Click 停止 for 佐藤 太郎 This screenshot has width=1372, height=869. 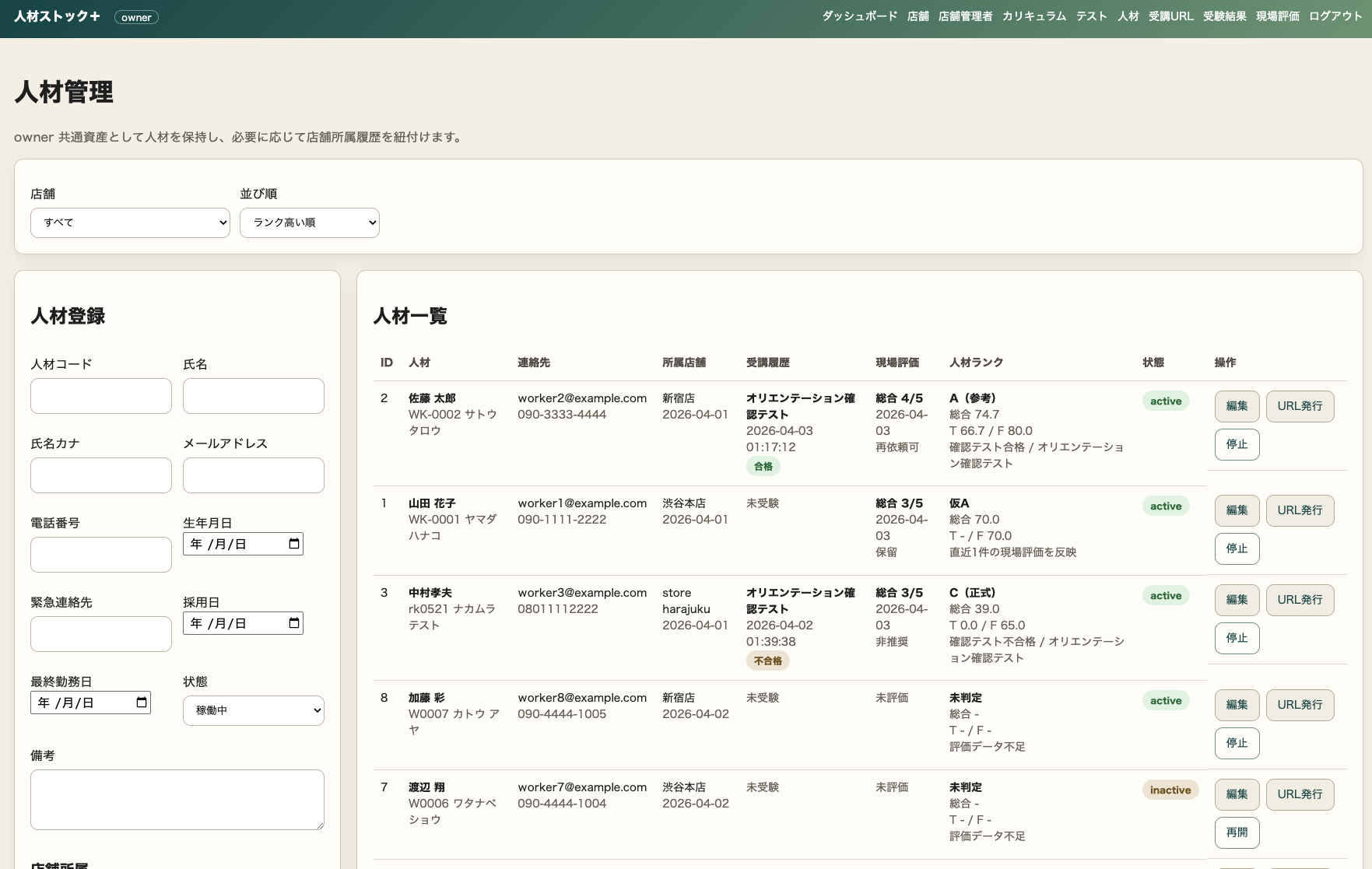pyautogui.click(x=1237, y=444)
